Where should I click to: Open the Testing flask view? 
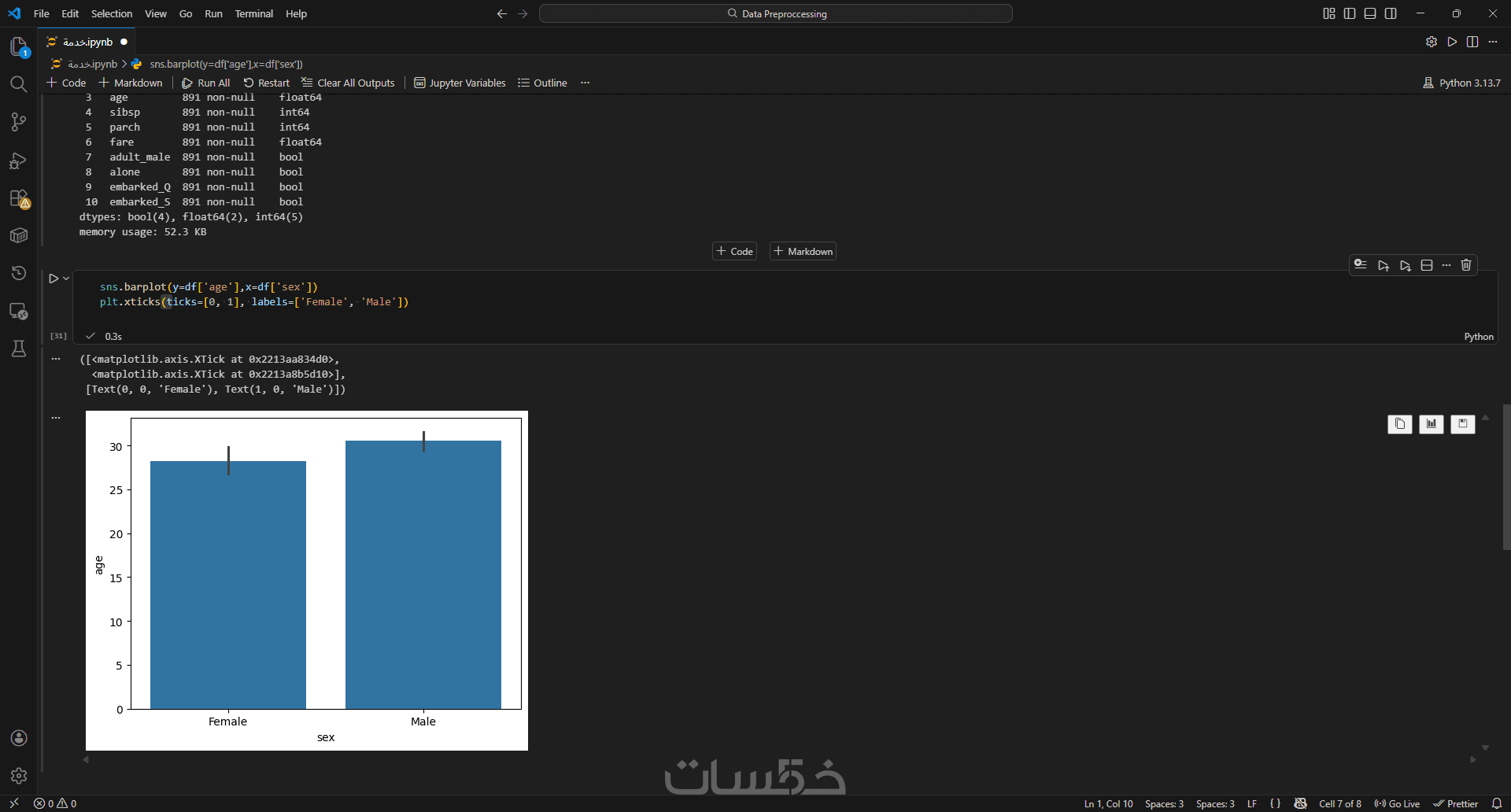(19, 349)
